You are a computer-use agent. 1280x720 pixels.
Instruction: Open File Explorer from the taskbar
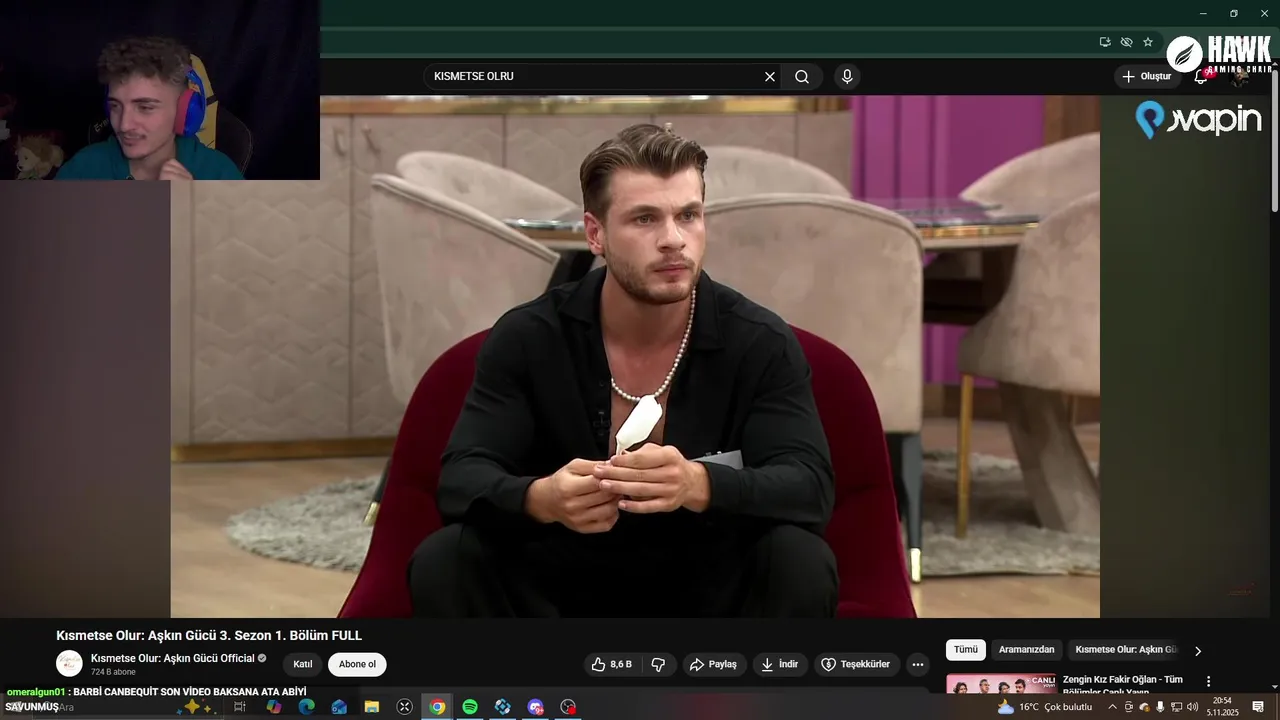coord(372,707)
